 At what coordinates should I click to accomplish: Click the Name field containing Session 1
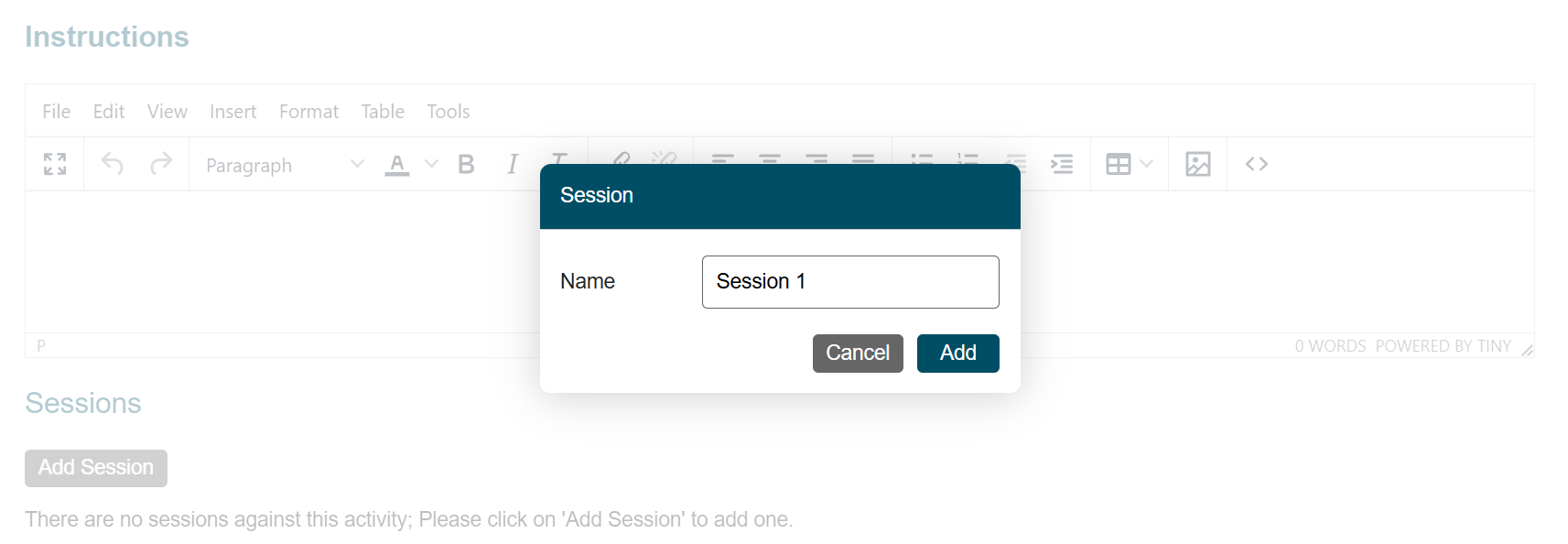[x=850, y=282]
